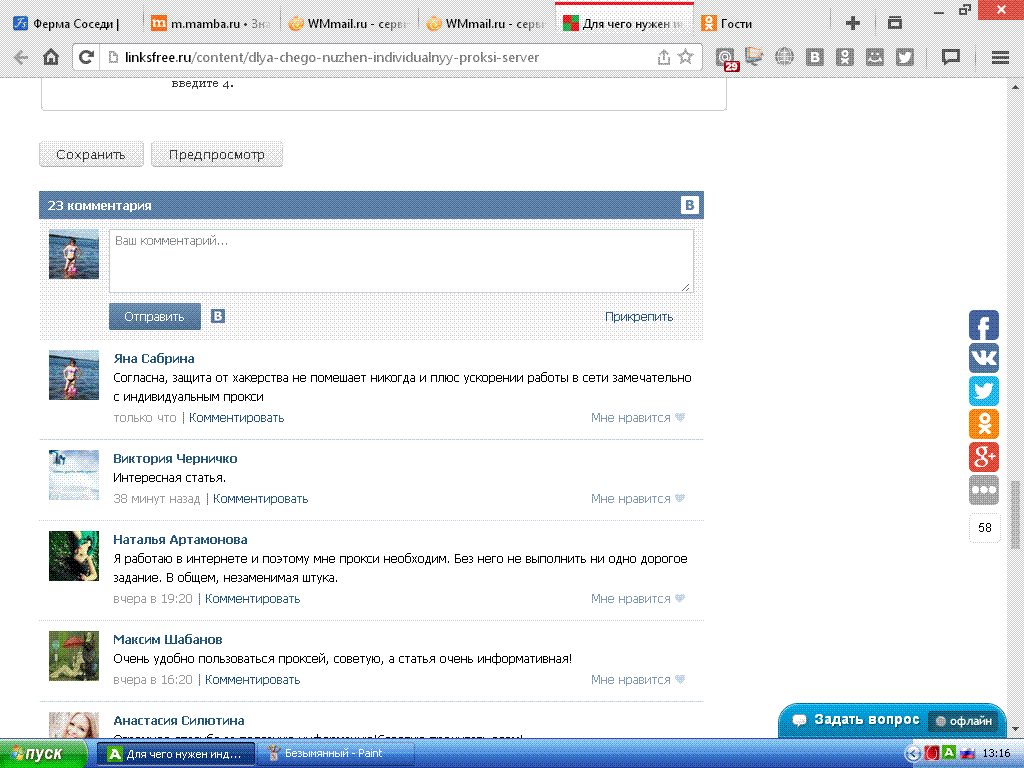Image resolution: width=1024 pixels, height=768 pixels.
Task: Open the Windows пуск start button
Action: (x=43, y=754)
